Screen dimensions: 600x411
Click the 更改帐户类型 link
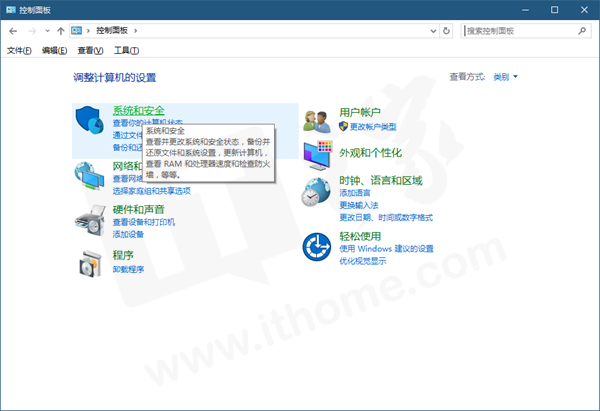click(x=367, y=127)
